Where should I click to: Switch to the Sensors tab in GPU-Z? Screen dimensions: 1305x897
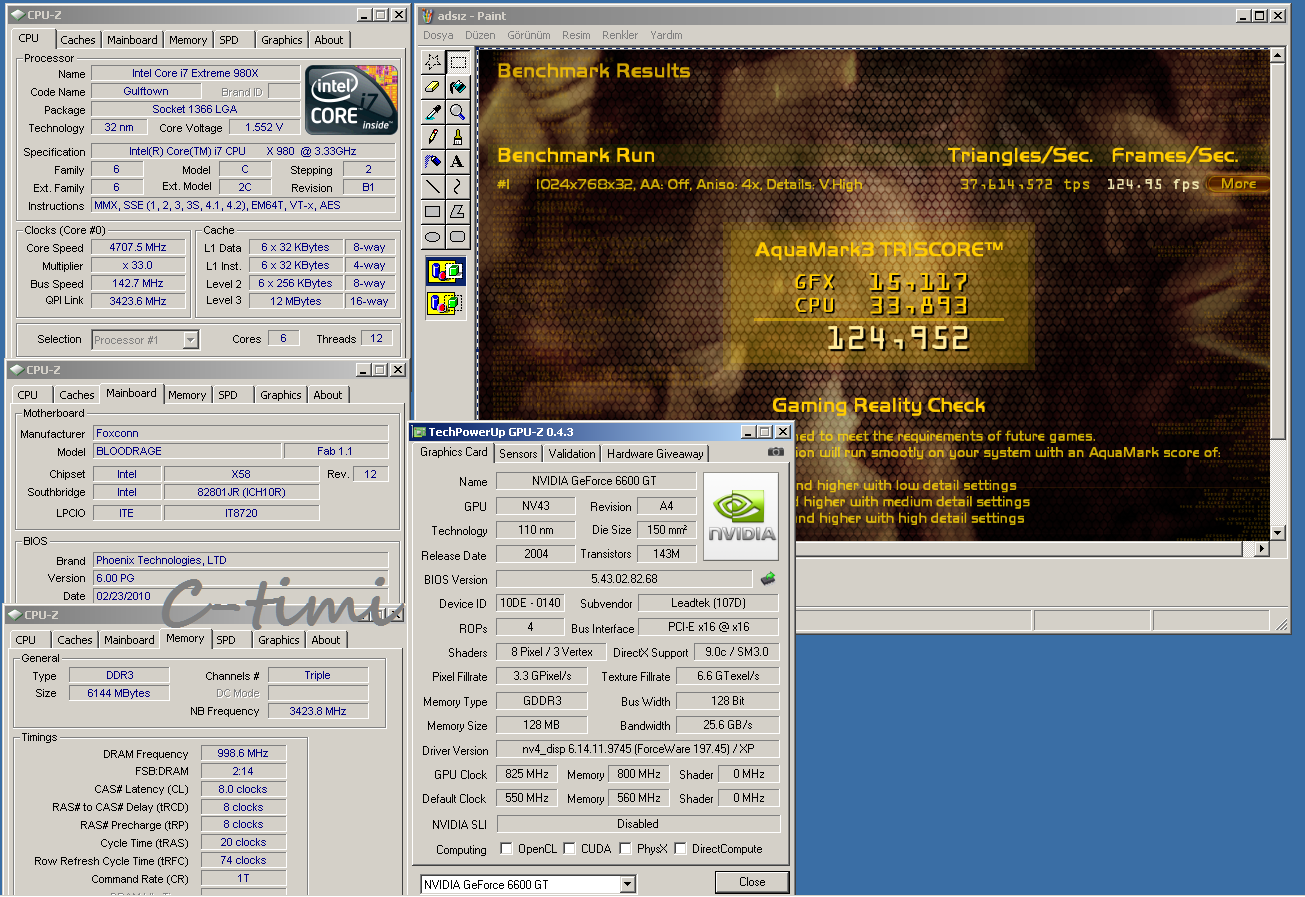click(518, 453)
